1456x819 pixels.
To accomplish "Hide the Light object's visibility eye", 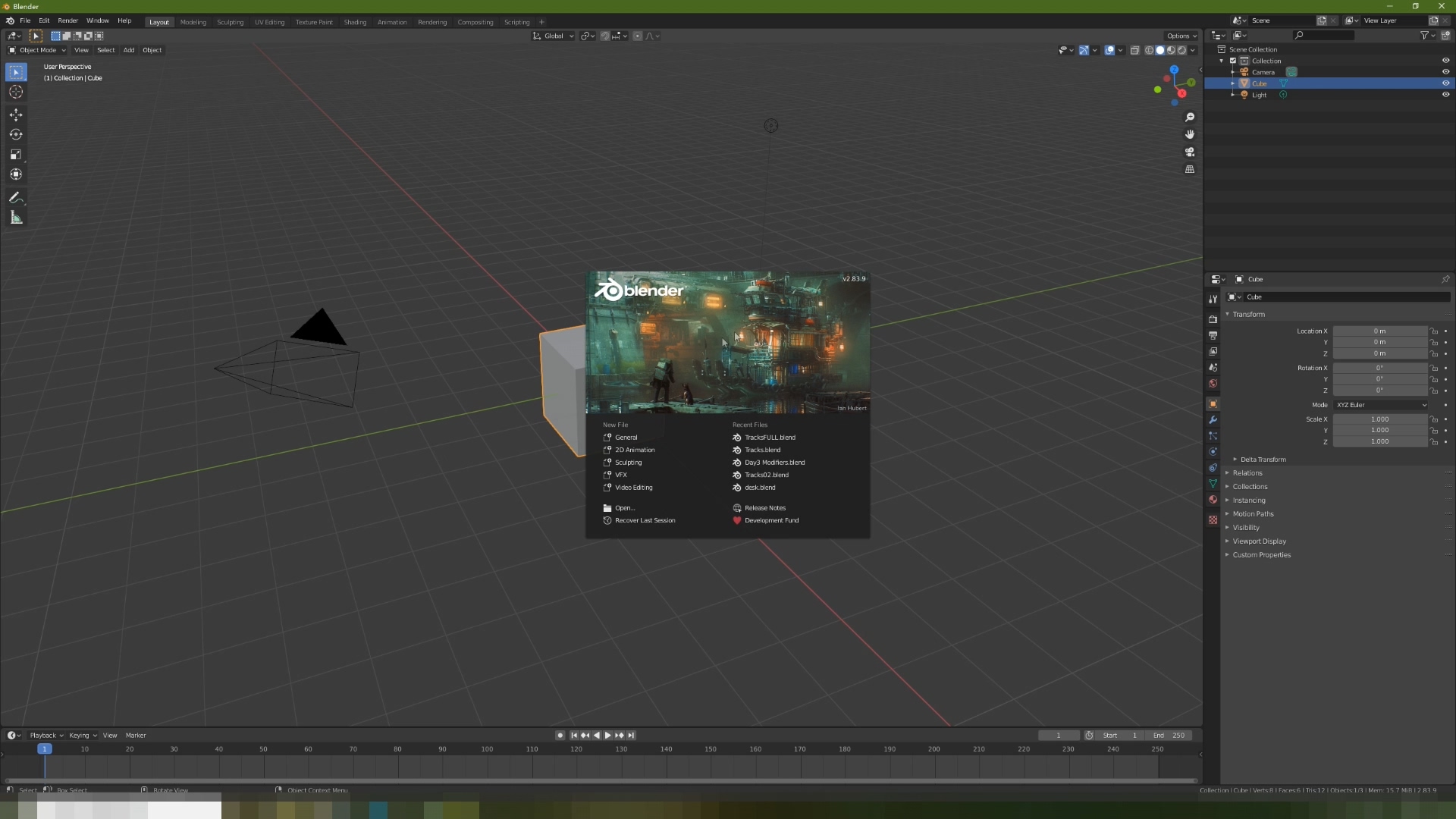I will [x=1445, y=95].
